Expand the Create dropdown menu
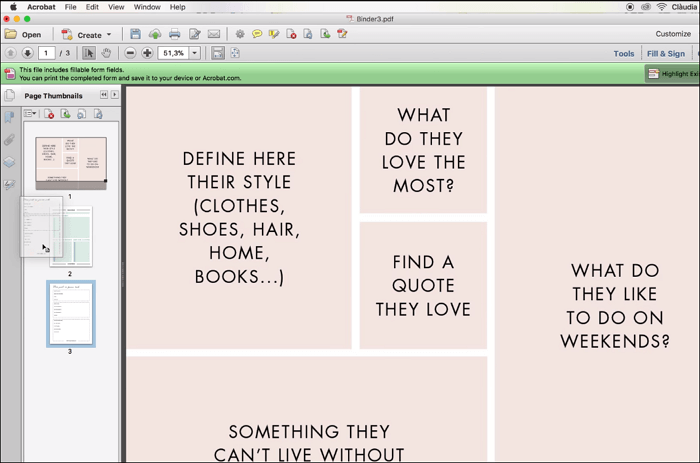 (x=108, y=35)
